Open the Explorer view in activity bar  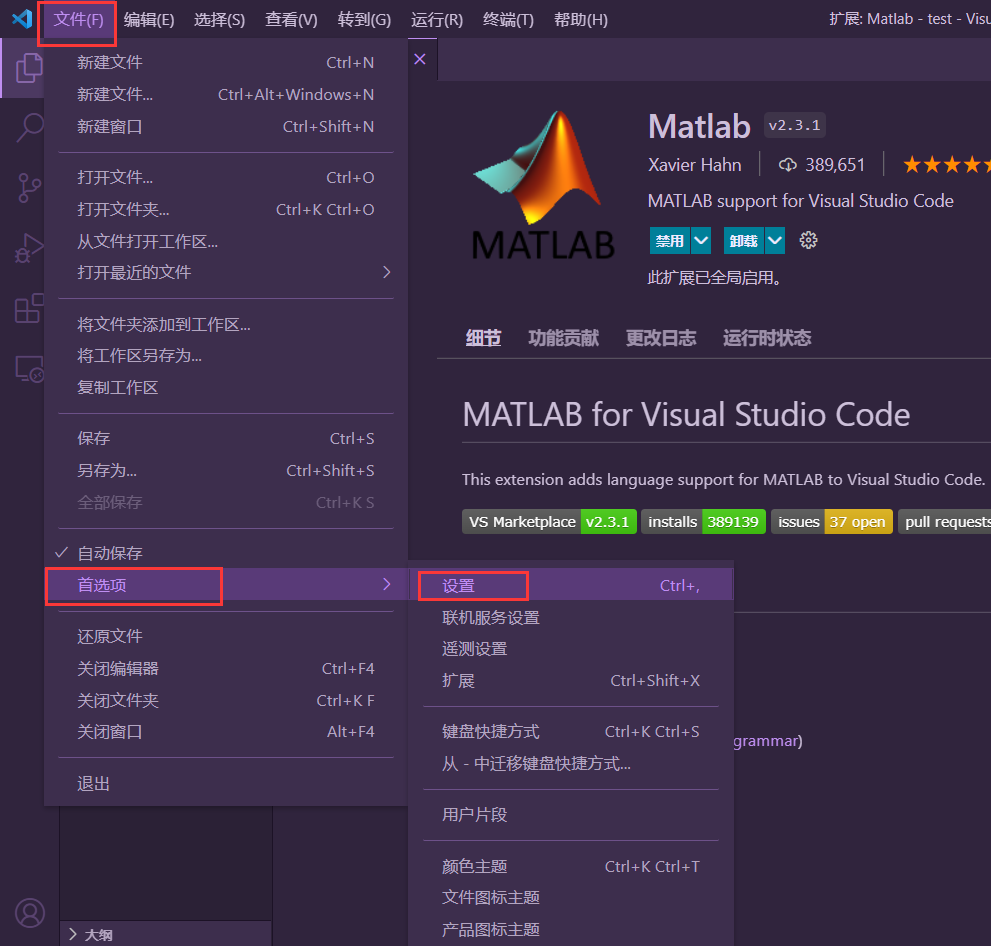(x=28, y=68)
